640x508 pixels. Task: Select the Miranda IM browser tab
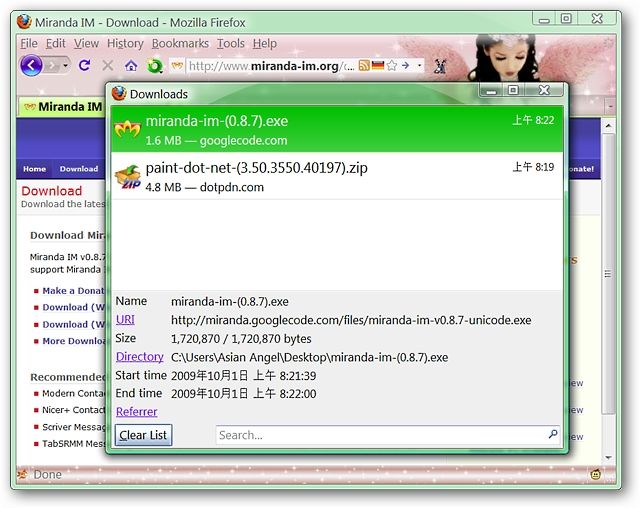62,107
